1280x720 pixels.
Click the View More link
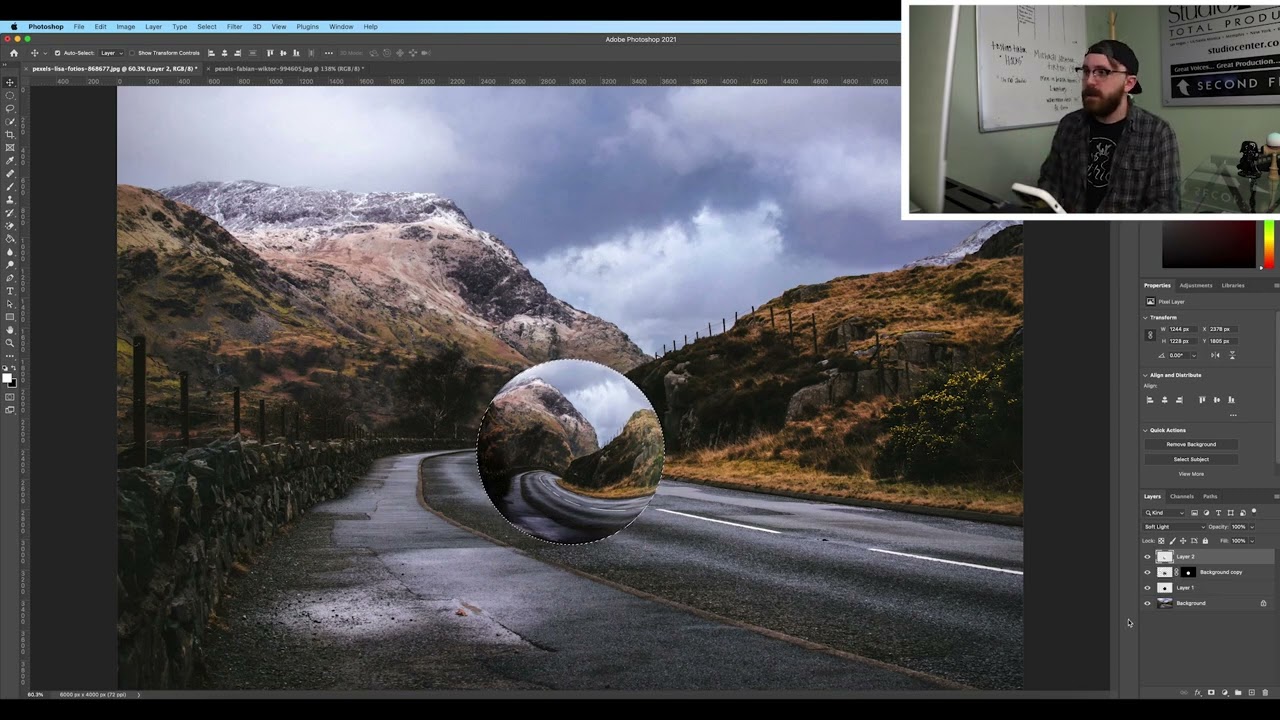pos(1191,474)
